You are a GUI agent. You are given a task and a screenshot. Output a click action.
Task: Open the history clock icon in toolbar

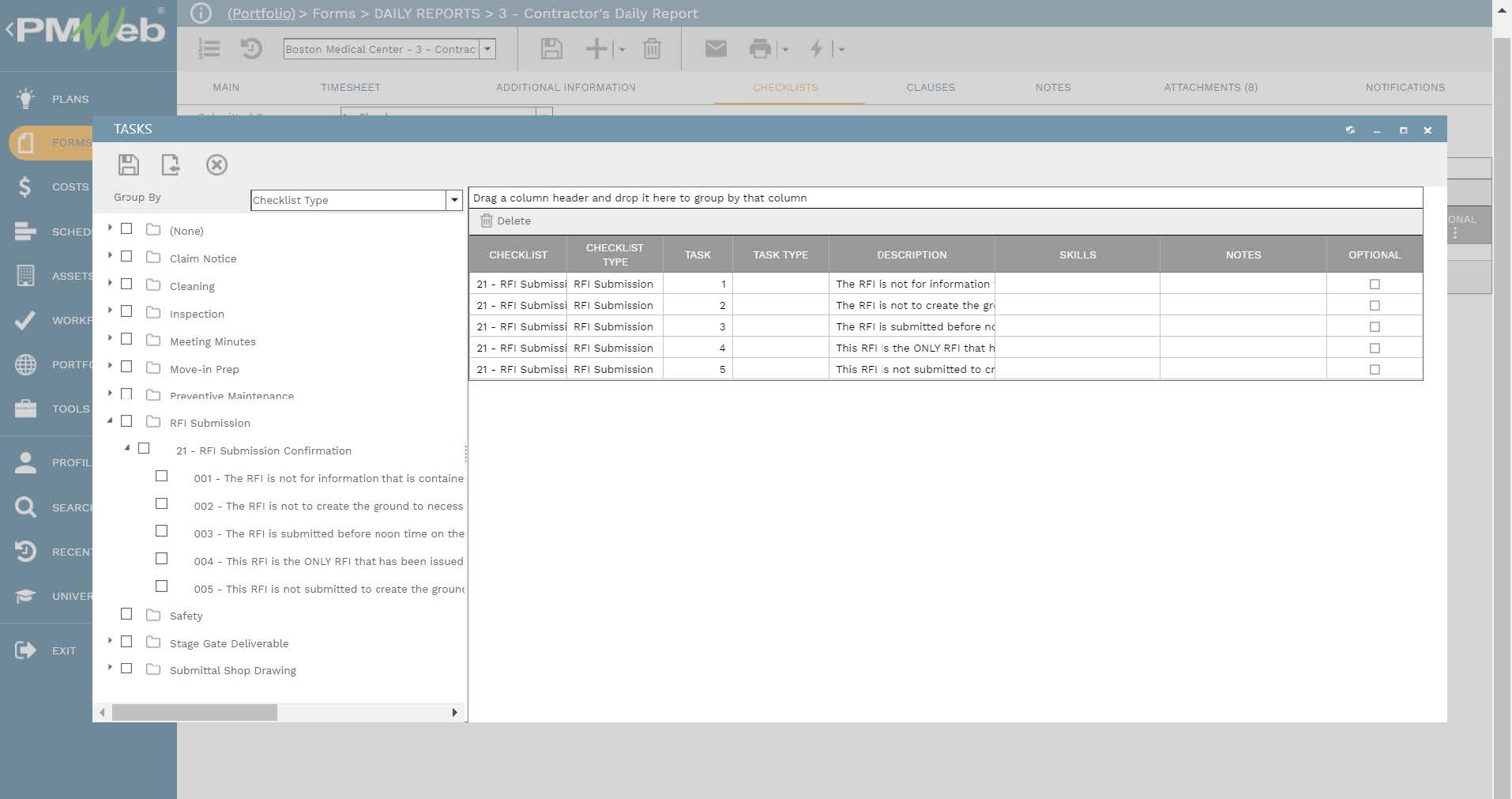[251, 49]
